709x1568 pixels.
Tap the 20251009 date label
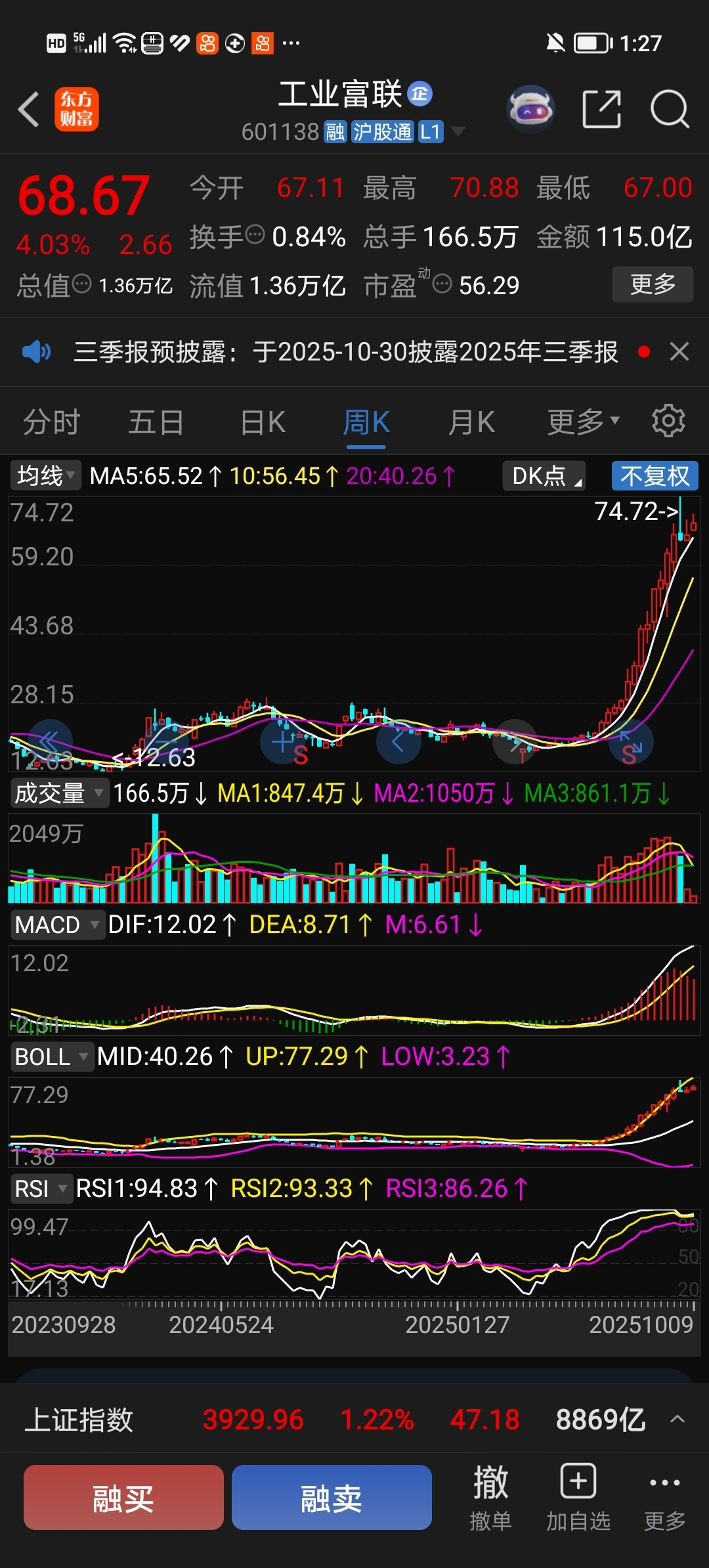641,1324
